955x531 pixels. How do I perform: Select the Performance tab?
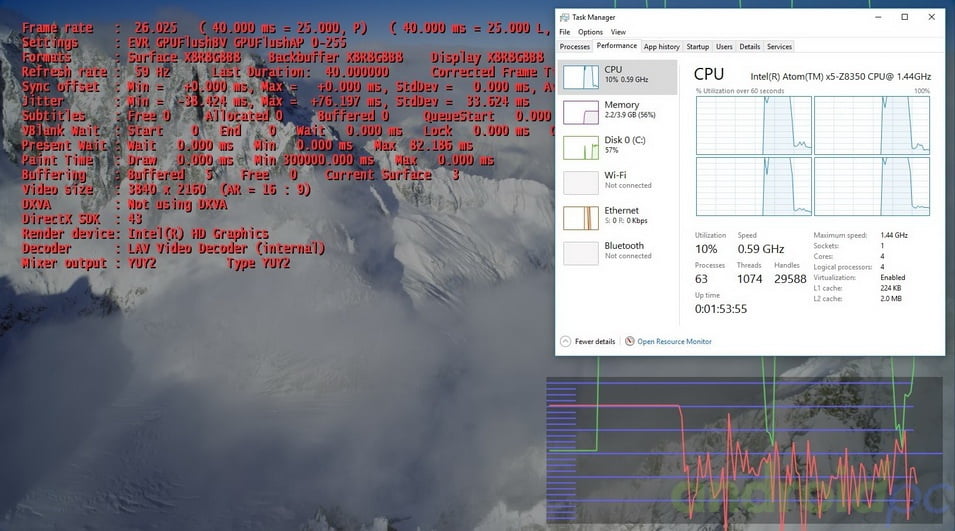click(x=616, y=46)
